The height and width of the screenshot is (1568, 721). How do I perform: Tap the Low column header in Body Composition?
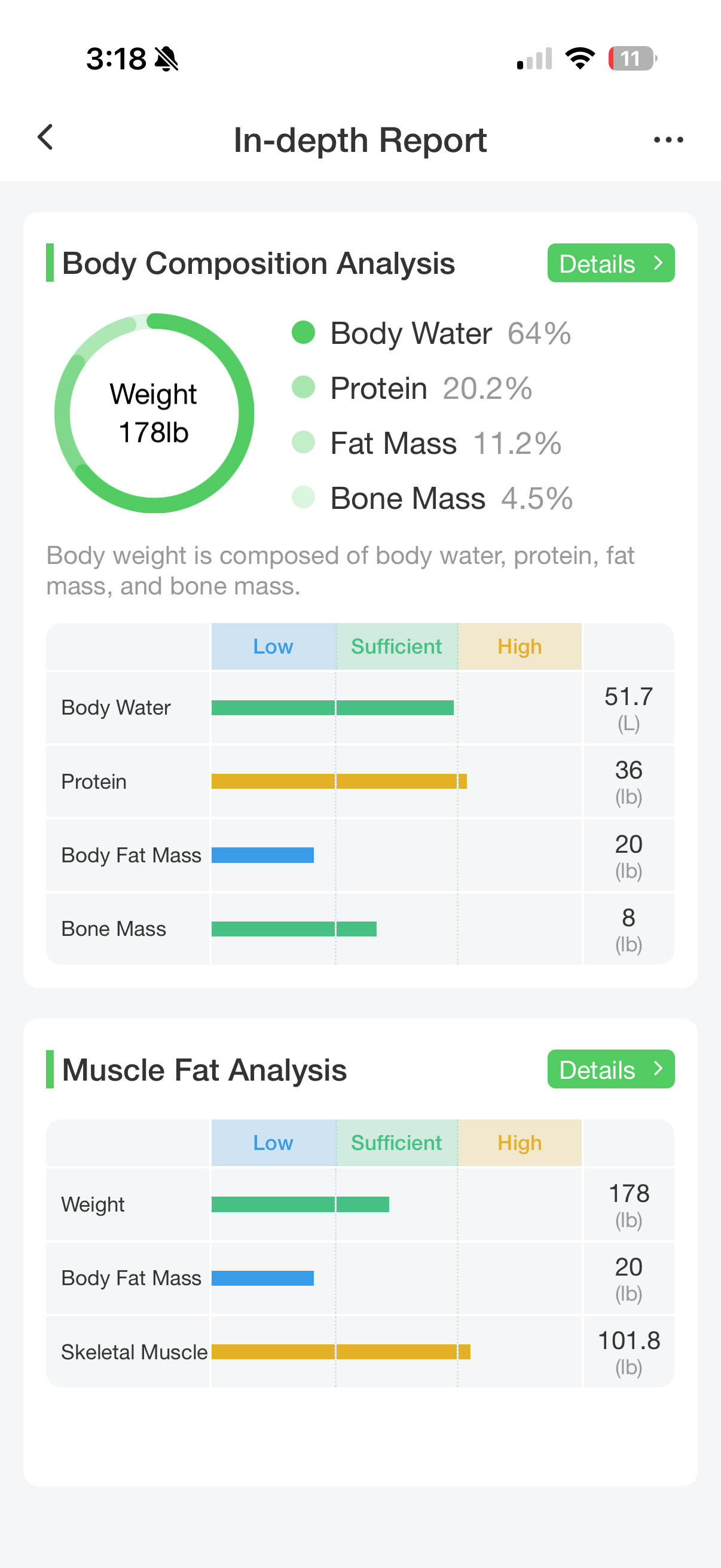tap(273, 646)
